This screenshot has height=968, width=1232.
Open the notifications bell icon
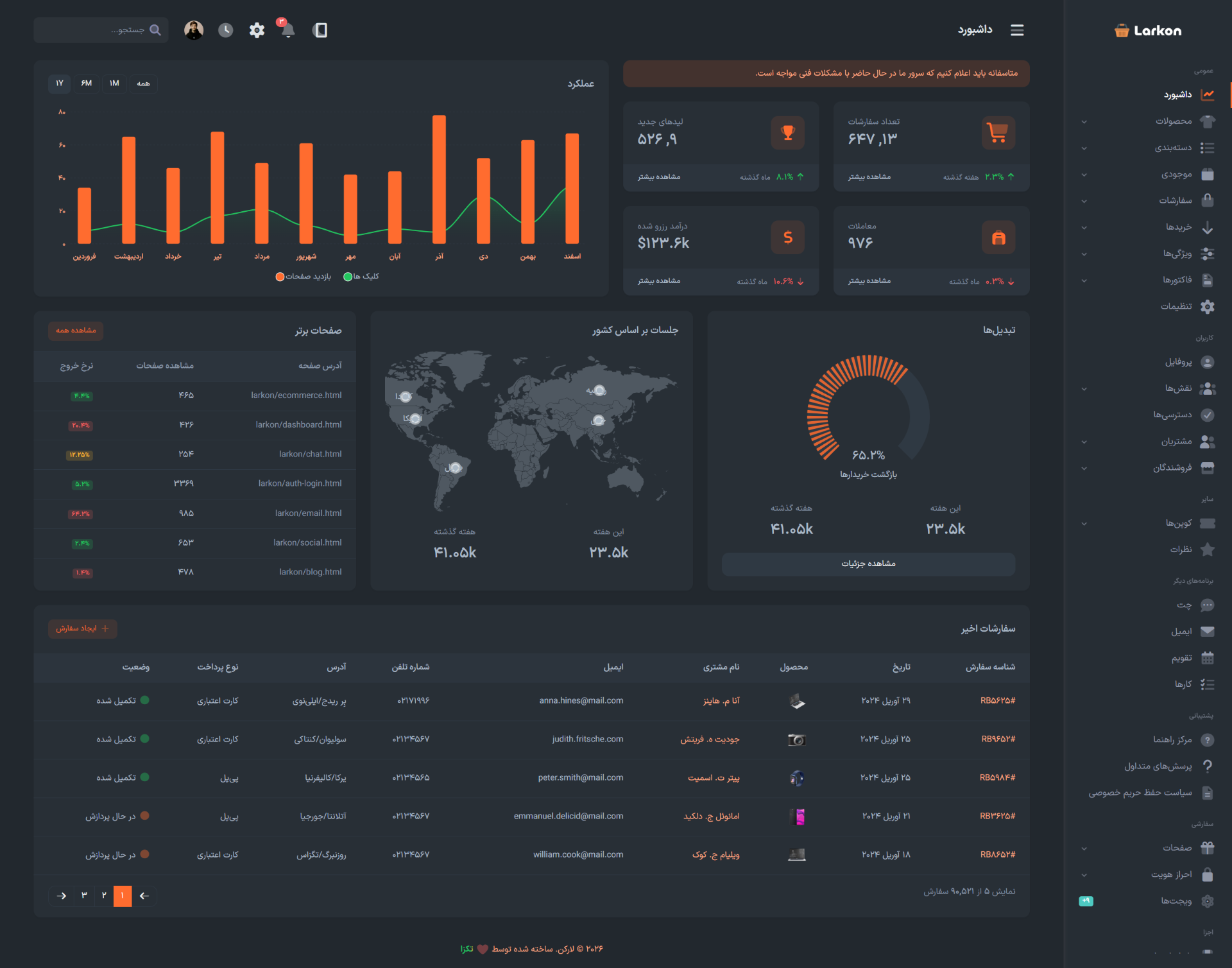coord(287,30)
